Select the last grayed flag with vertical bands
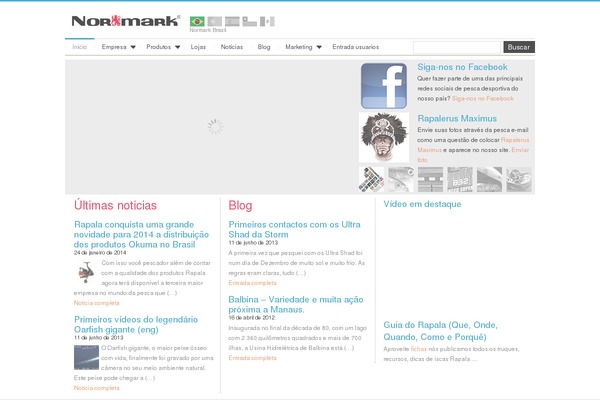This screenshot has width=600, height=400. tap(267, 21)
